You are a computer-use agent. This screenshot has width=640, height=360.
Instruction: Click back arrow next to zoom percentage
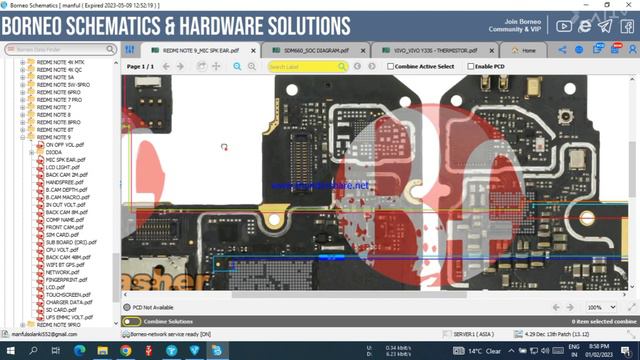556,307
